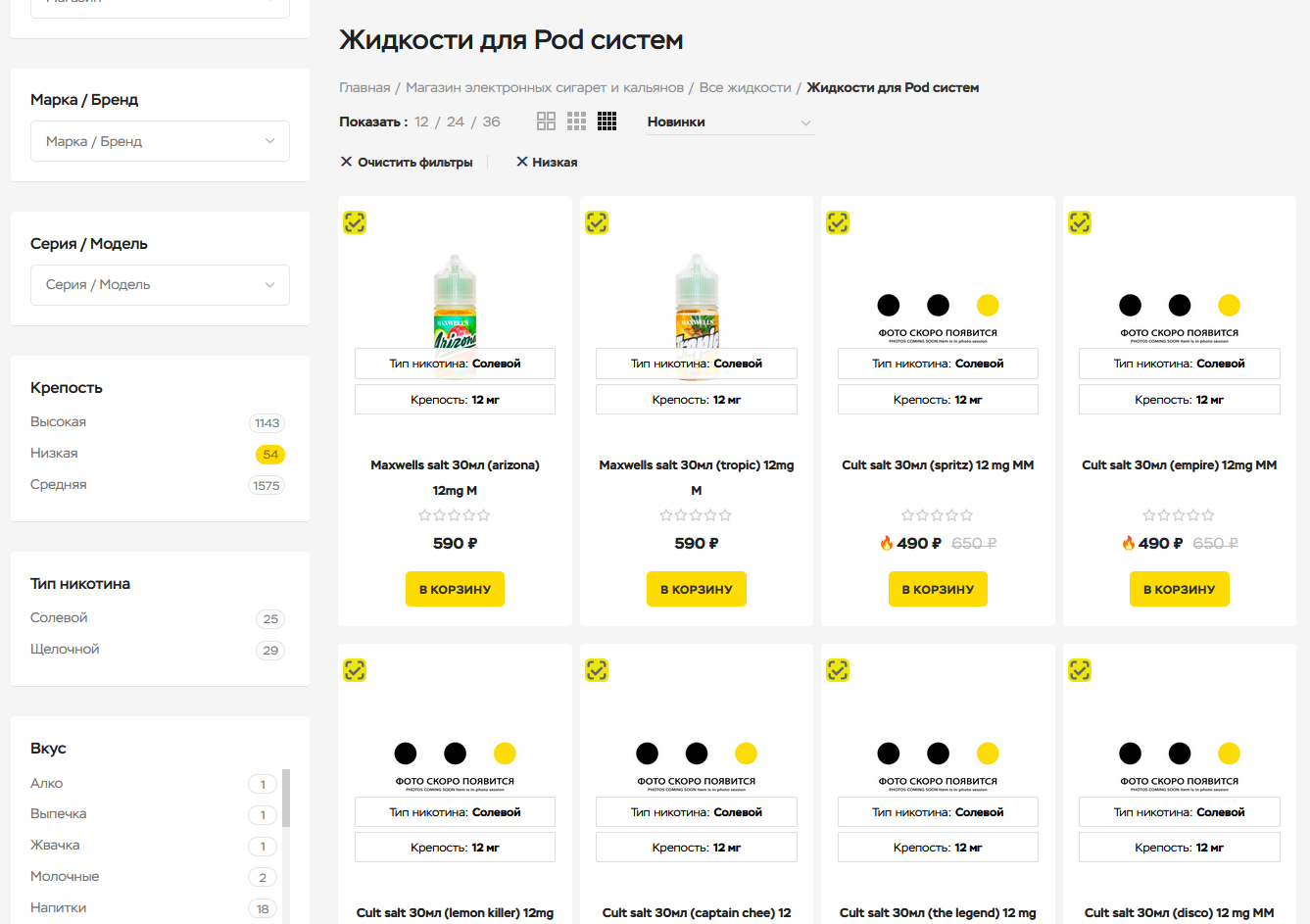Switch to large two-column grid view

546,122
